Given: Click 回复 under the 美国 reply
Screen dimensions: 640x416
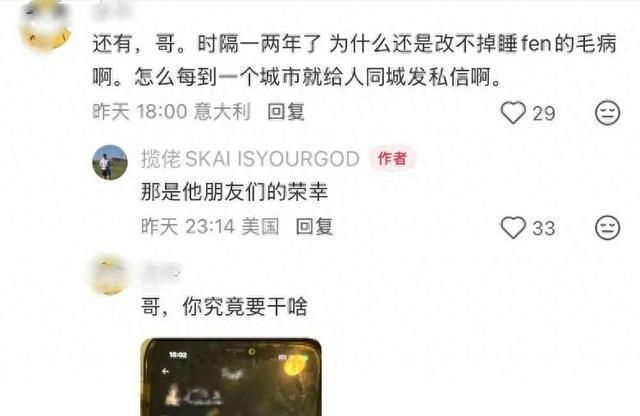Looking at the screenshot, I should 314,227.
